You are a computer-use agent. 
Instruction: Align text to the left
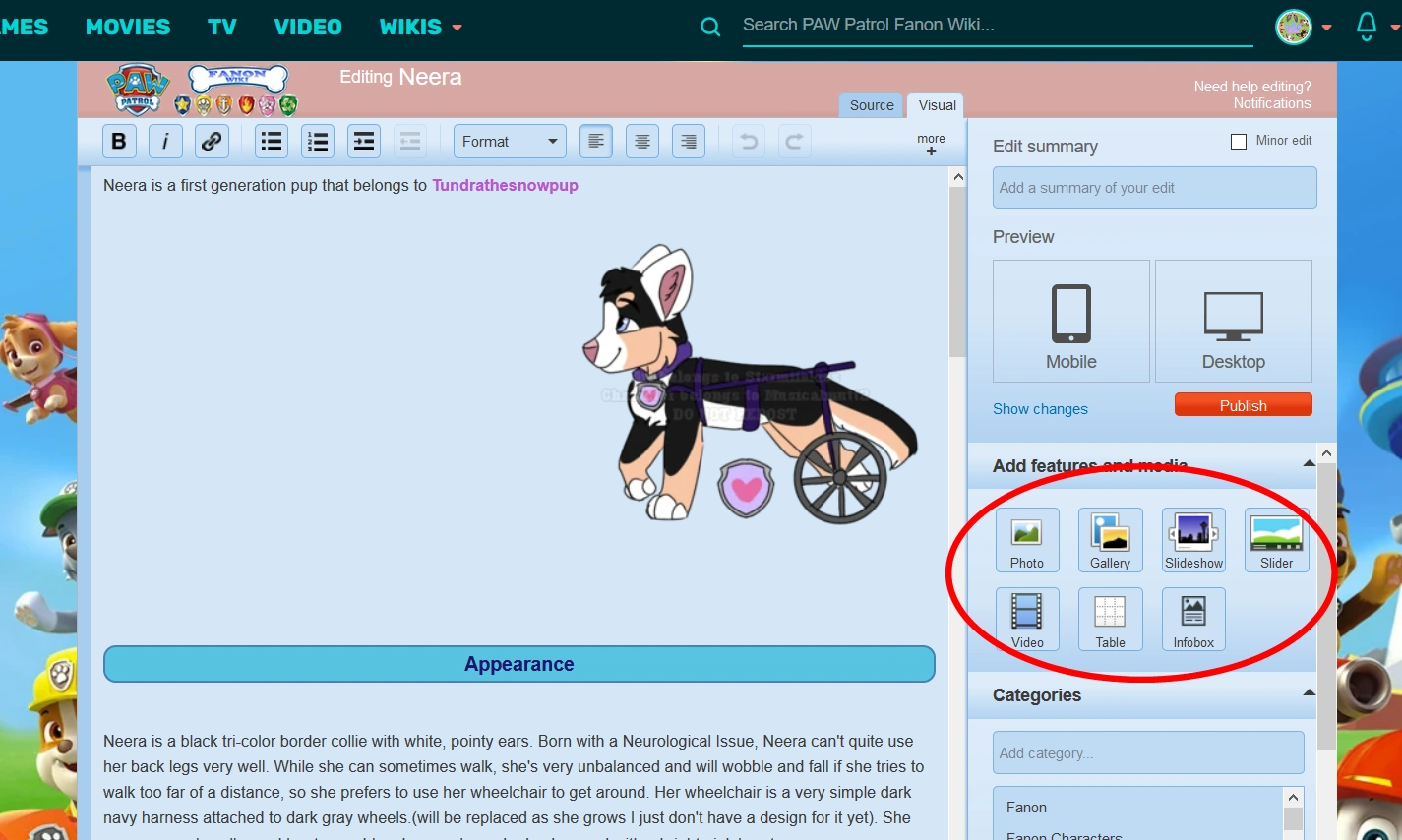click(596, 142)
